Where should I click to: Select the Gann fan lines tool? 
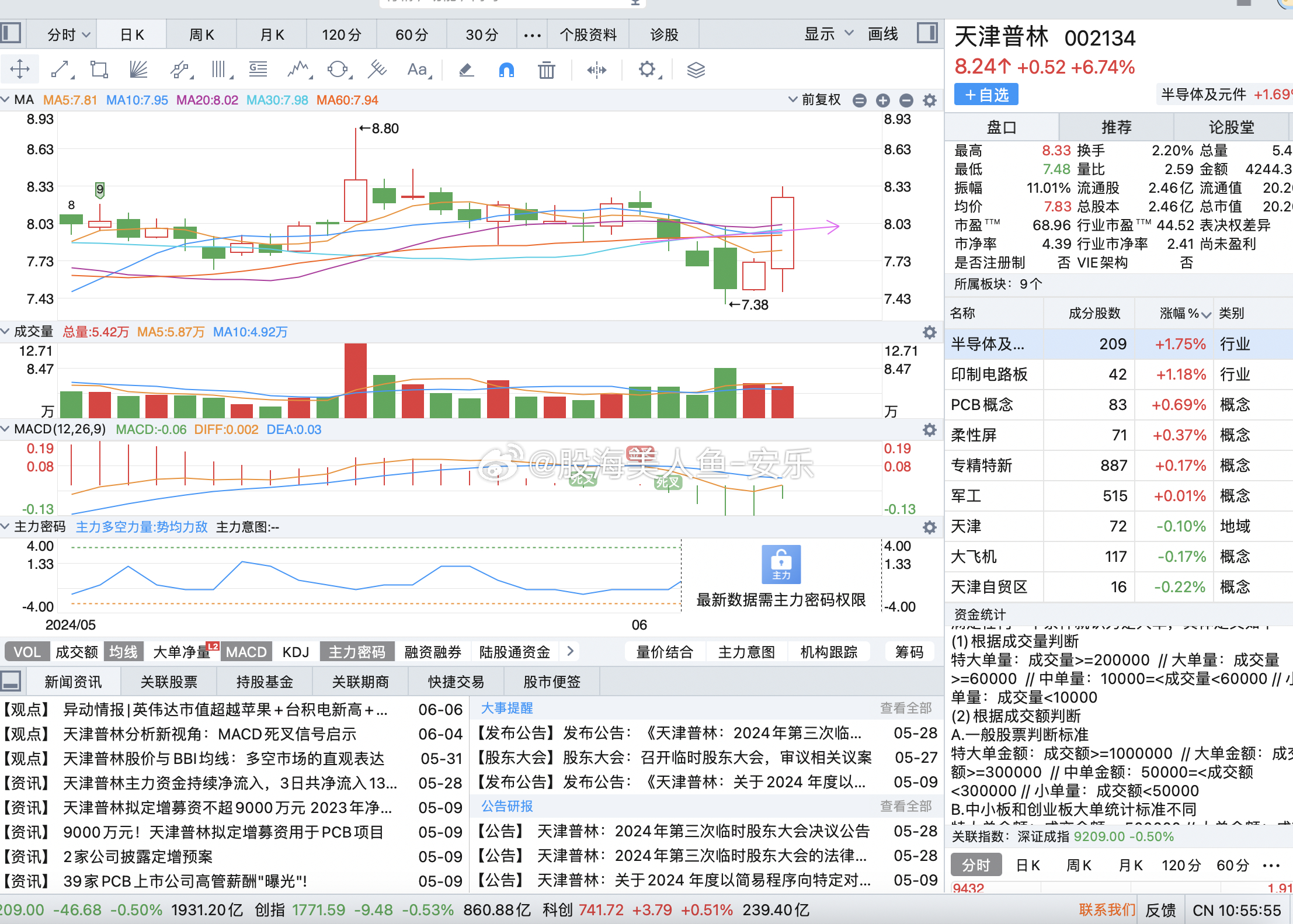click(138, 70)
